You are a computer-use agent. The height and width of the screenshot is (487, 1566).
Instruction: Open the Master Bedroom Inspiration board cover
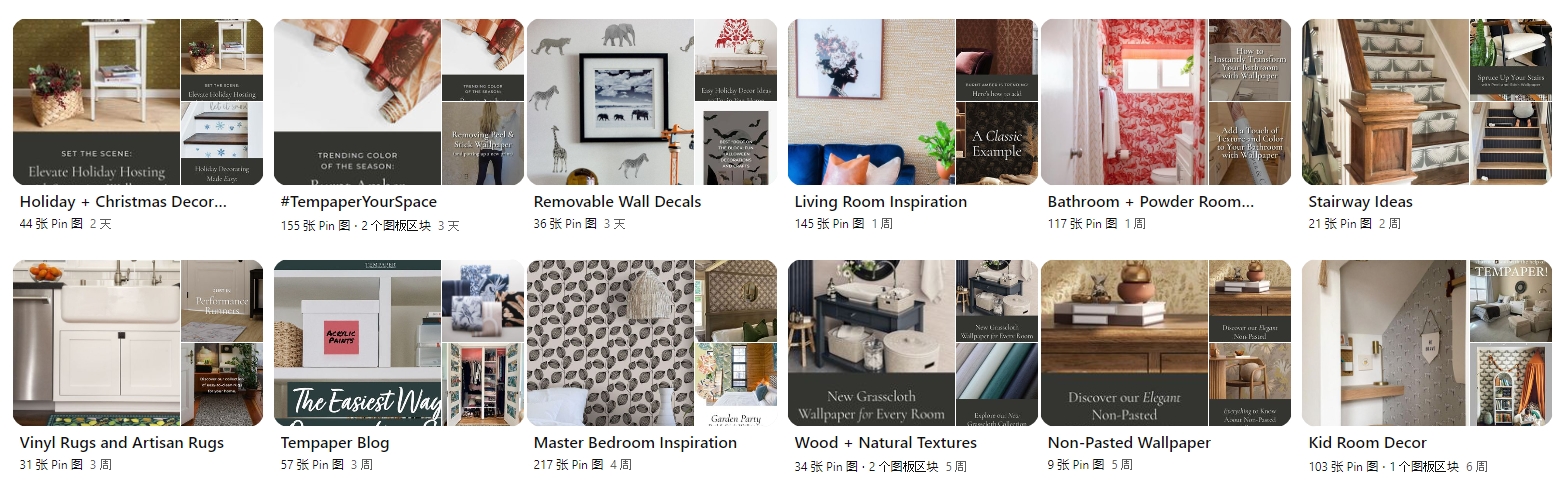click(x=652, y=343)
